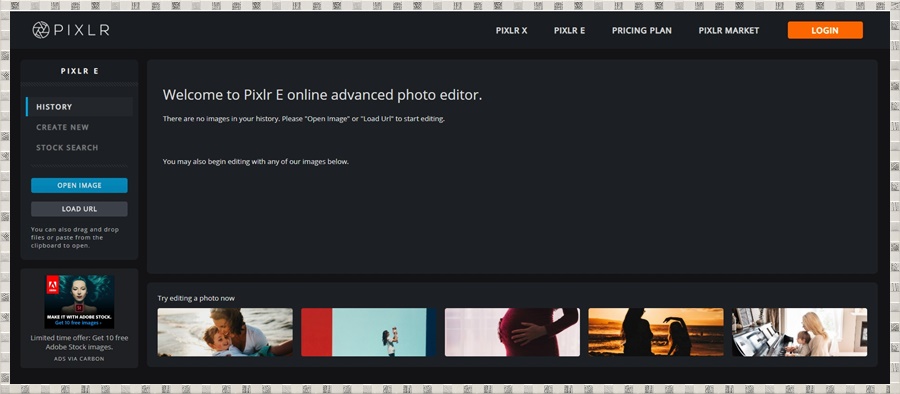This screenshot has height=394, width=900.
Task: Click the Adobe Stock offer text link
Action: [79, 342]
